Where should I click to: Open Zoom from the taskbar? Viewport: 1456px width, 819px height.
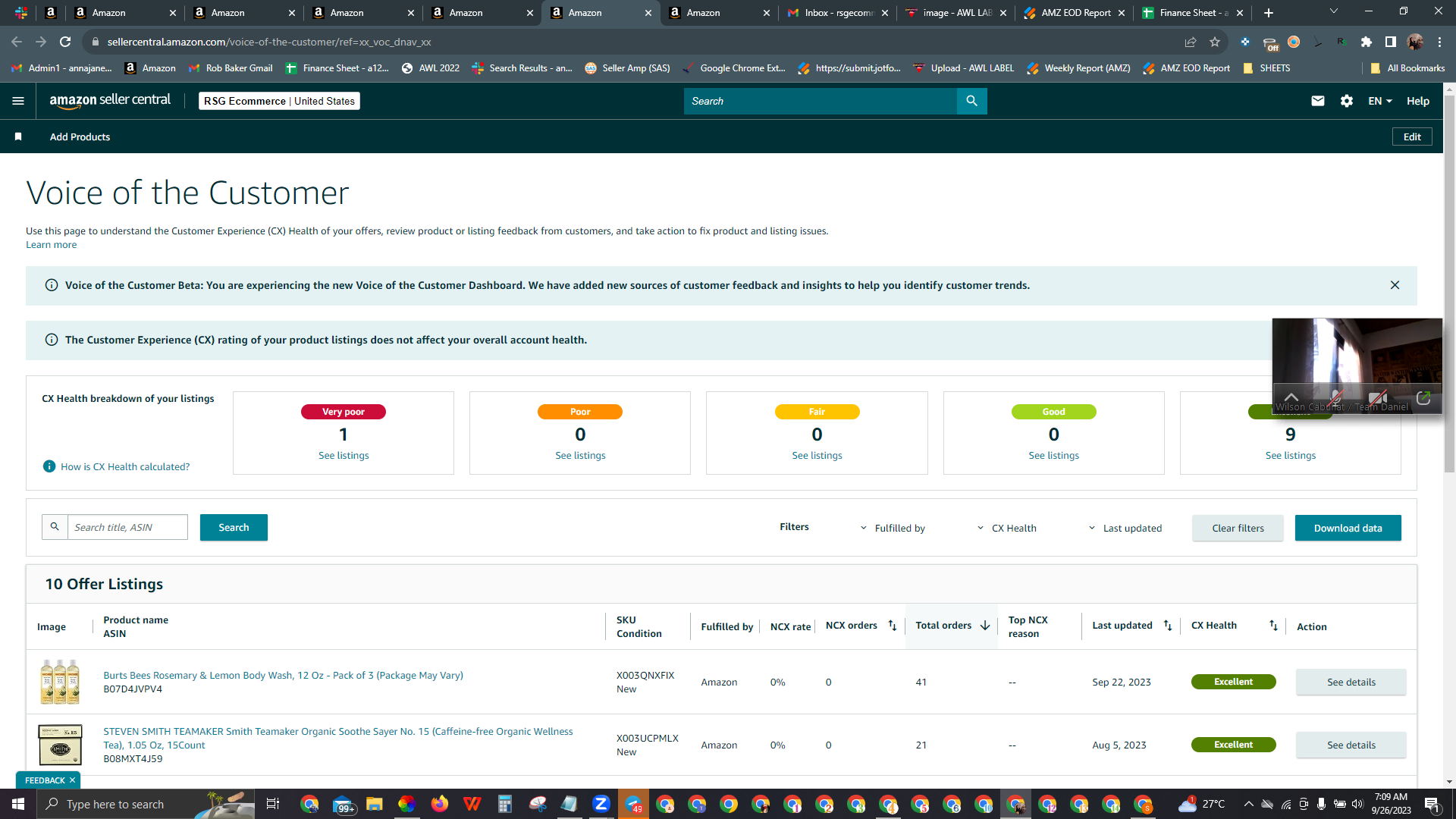pyautogui.click(x=601, y=804)
